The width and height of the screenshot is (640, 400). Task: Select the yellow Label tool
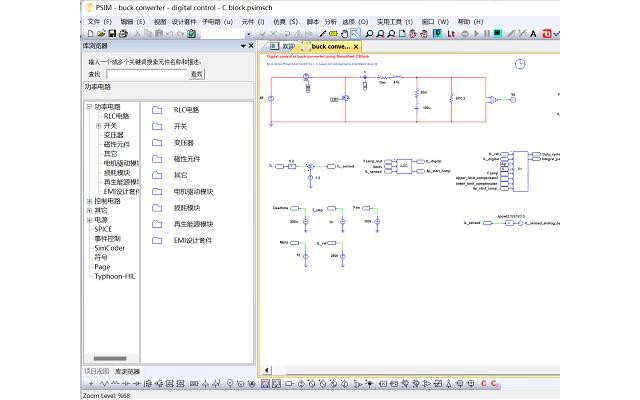click(333, 34)
